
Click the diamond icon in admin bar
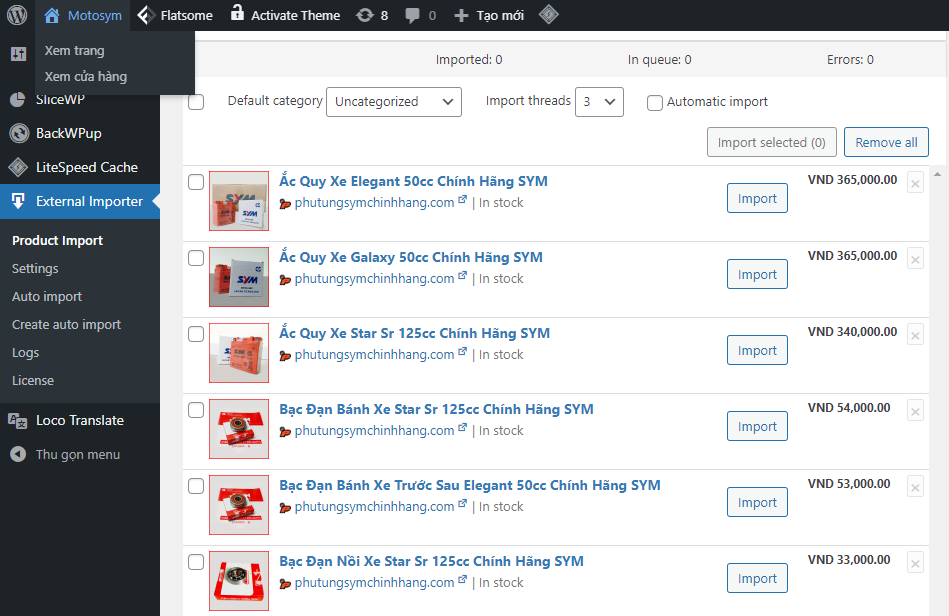click(548, 15)
